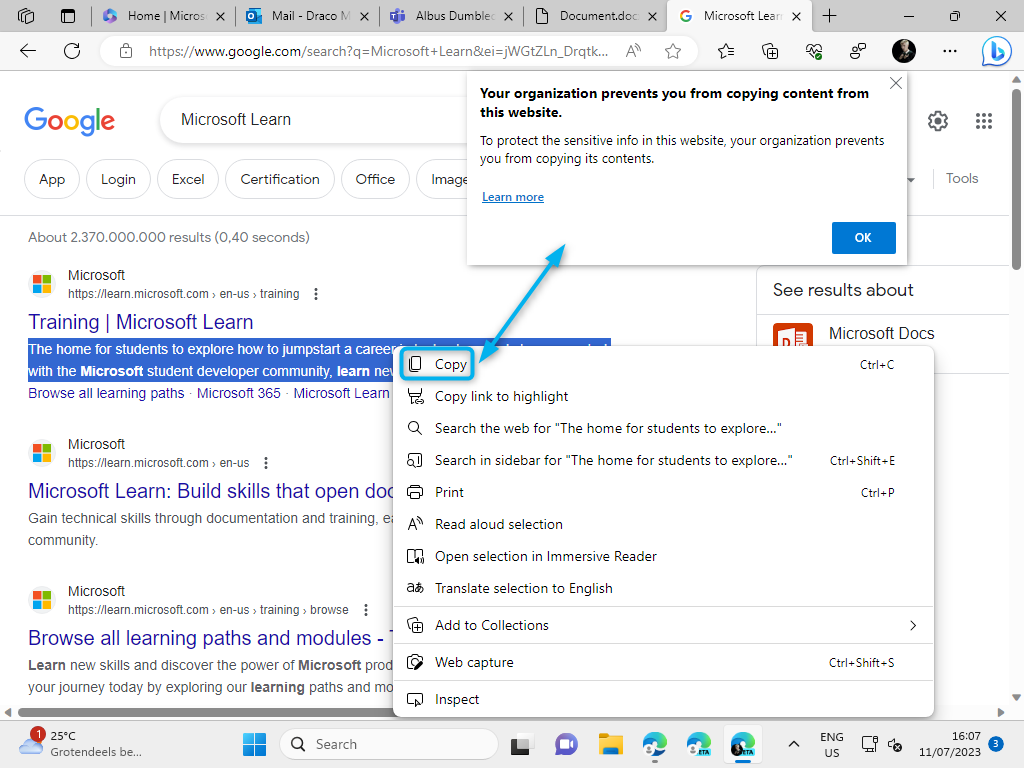Select the Certification filter chip
Screen dimensions: 1024x768
[280, 179]
